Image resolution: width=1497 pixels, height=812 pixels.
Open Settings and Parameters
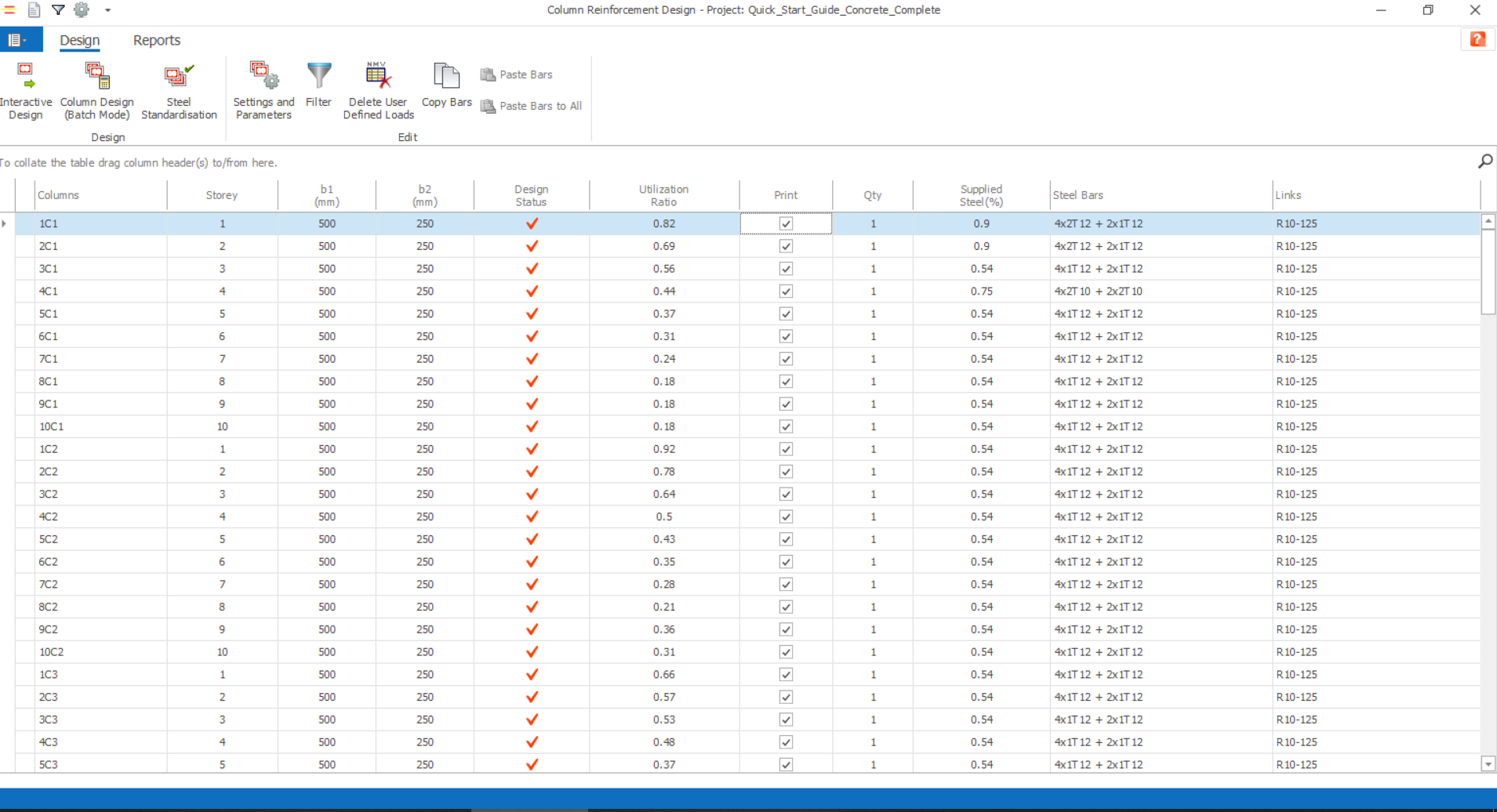click(263, 89)
